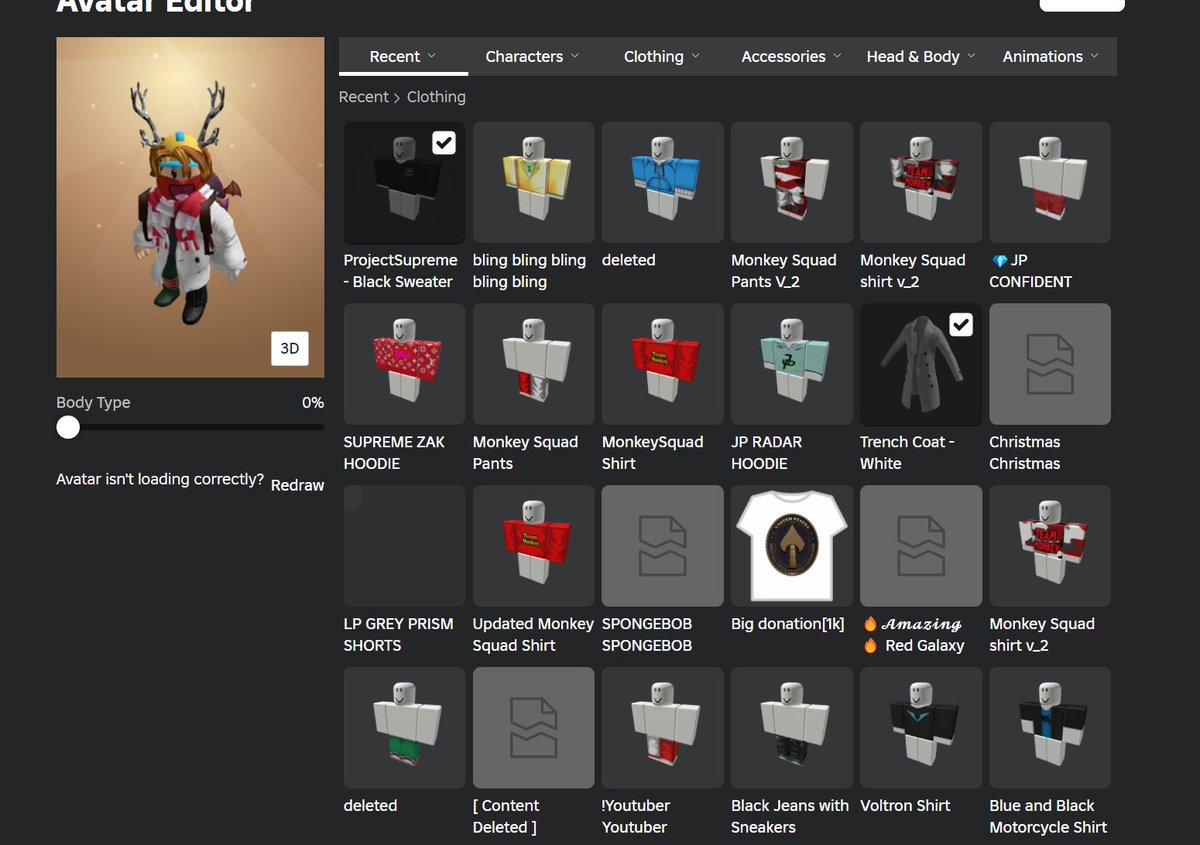Expand the Clothing dropdown arrow
The width and height of the screenshot is (1200, 845).
click(x=695, y=56)
